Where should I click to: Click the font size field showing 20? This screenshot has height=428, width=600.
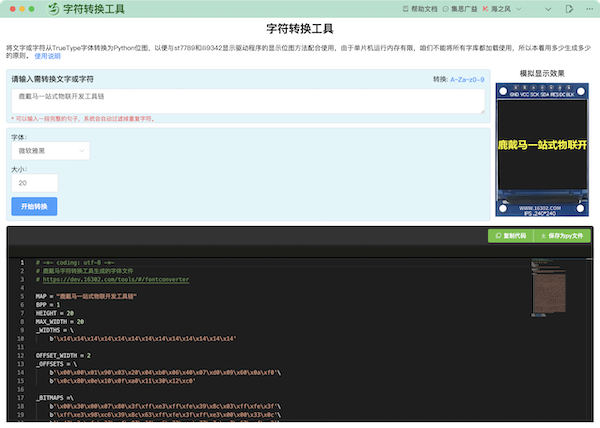coord(34,183)
